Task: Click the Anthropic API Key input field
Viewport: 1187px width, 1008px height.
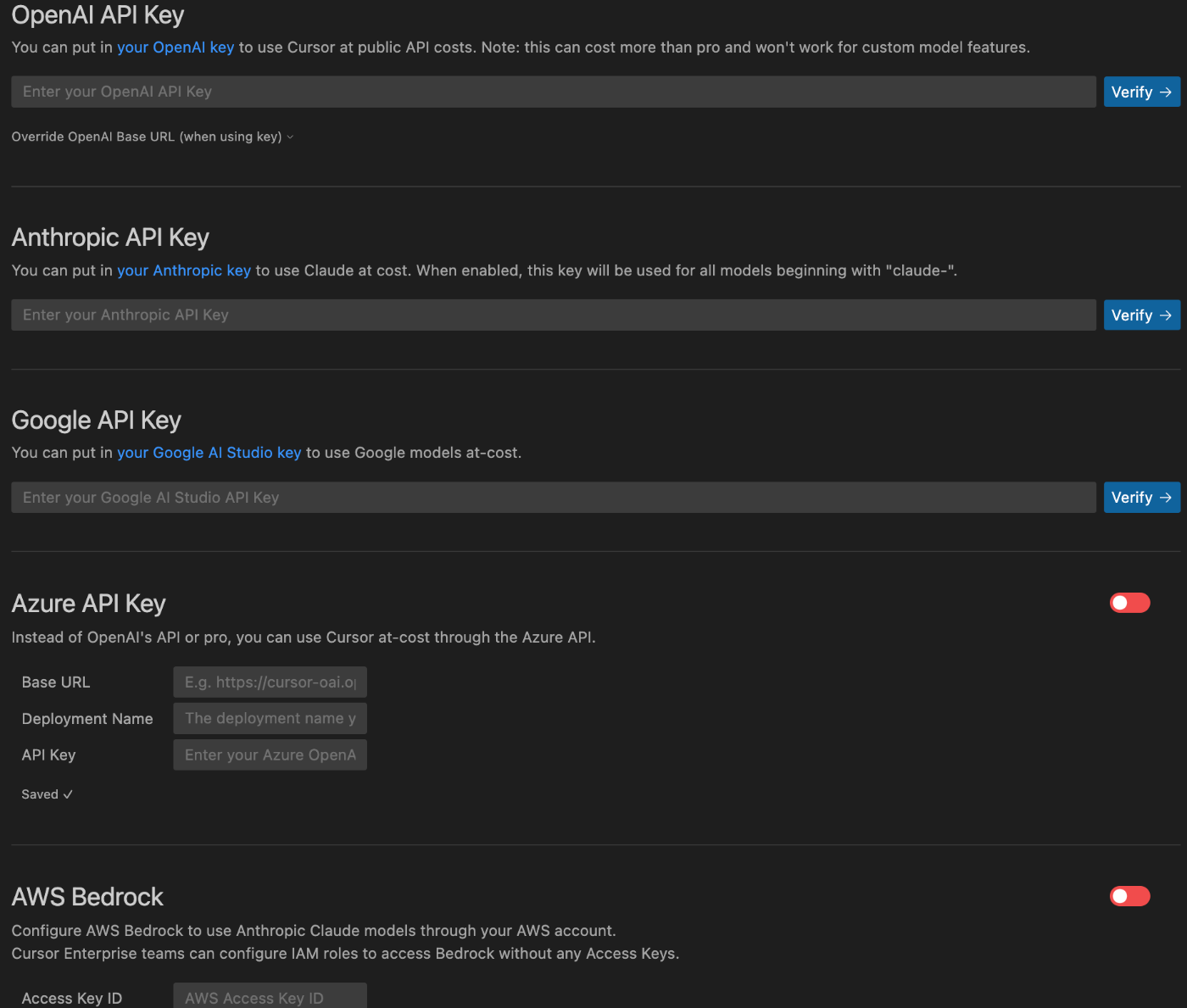Action: pyautogui.click(x=554, y=315)
